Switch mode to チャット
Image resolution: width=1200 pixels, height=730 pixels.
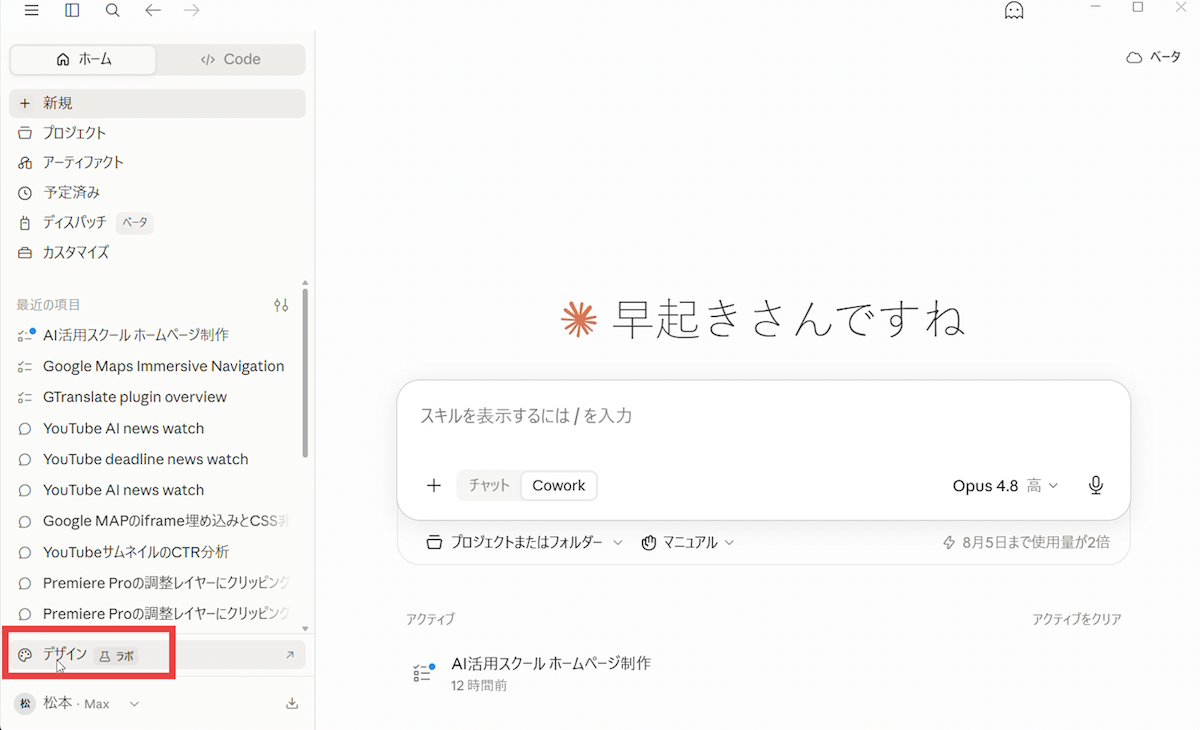(490, 486)
